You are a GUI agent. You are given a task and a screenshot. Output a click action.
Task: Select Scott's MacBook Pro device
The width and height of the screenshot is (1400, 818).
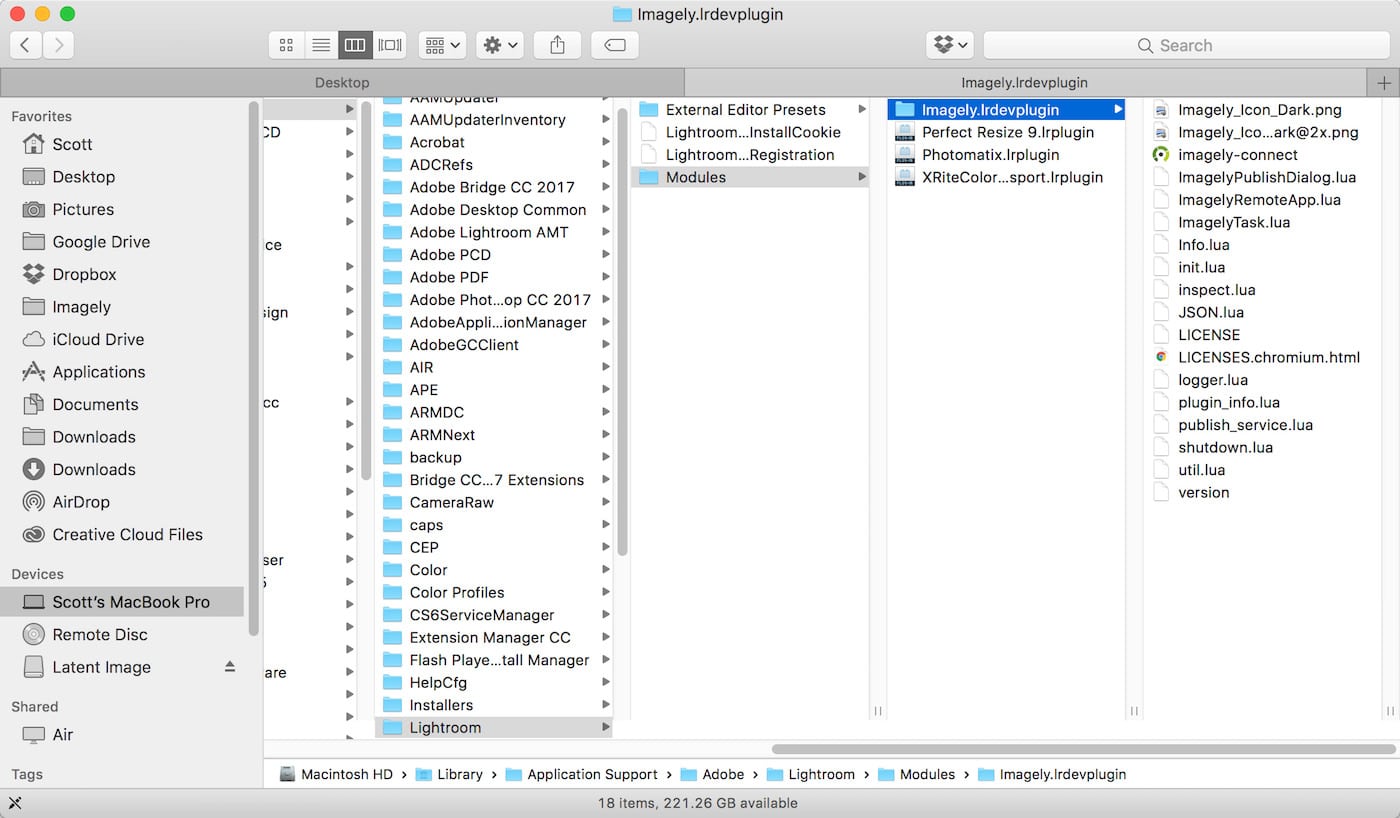(122, 602)
